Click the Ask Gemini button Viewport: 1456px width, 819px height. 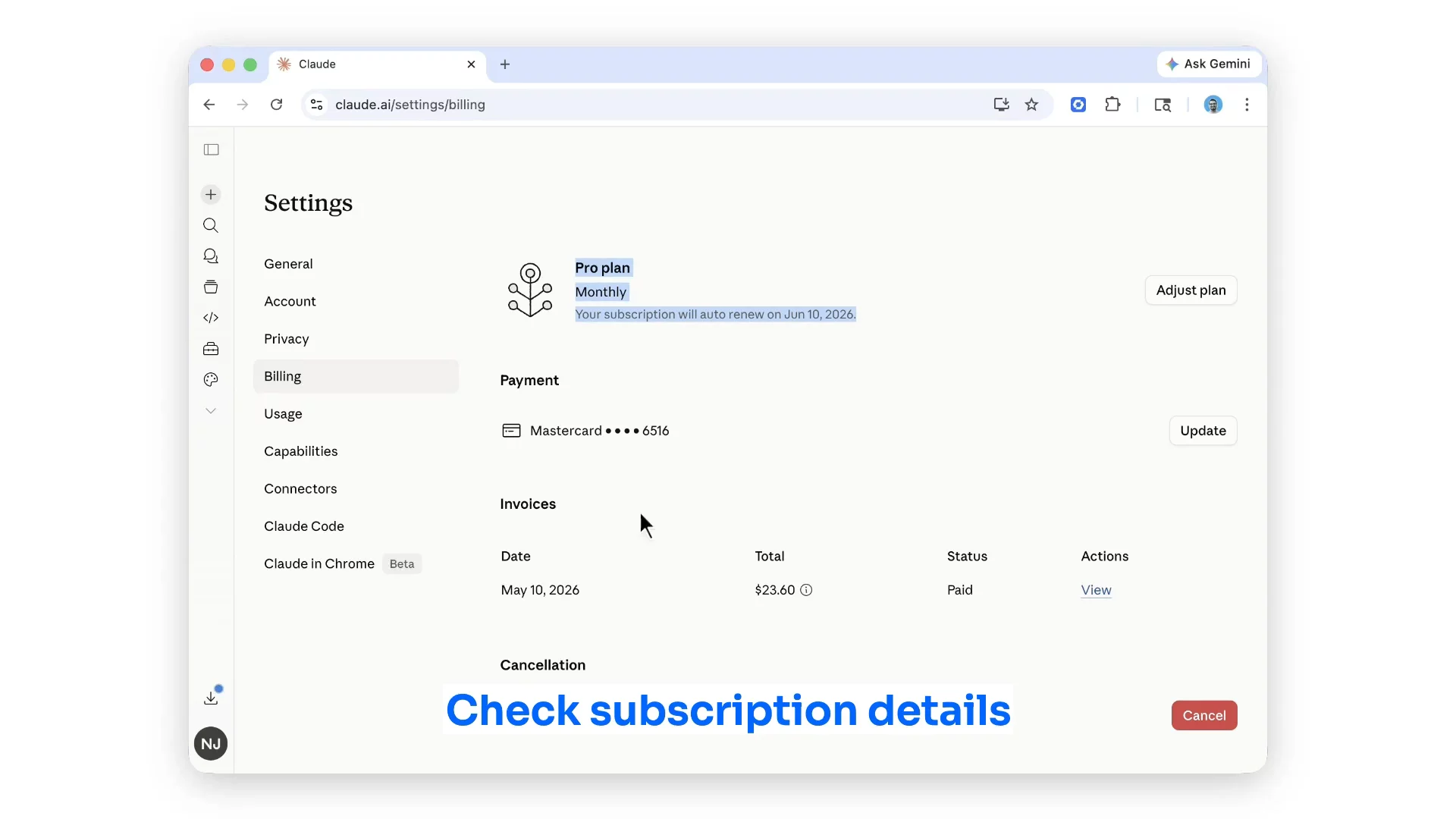(x=1209, y=64)
